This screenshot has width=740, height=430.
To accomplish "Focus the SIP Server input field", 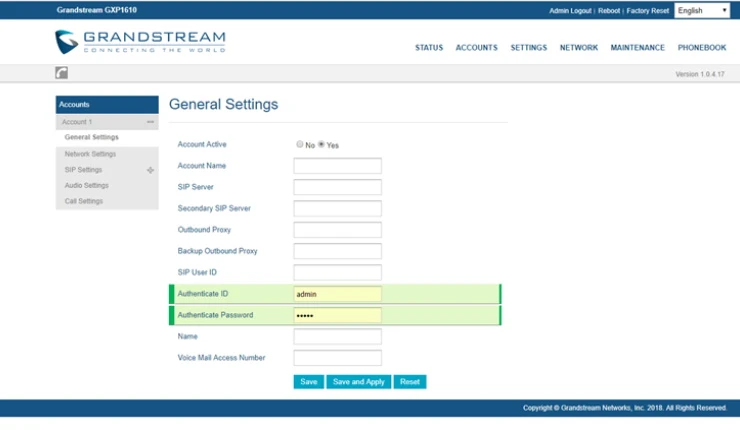I will (x=337, y=187).
